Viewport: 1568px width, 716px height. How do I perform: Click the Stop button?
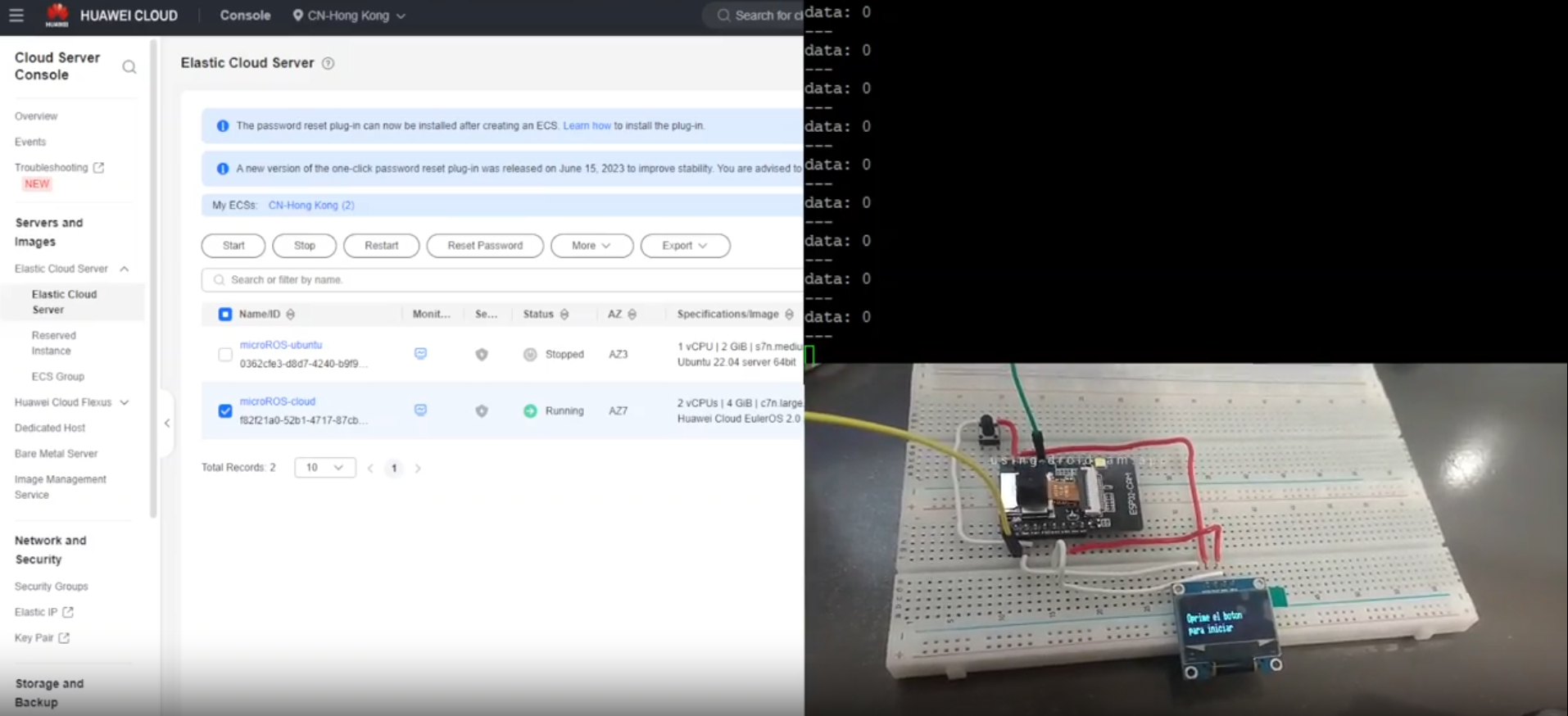coord(305,246)
